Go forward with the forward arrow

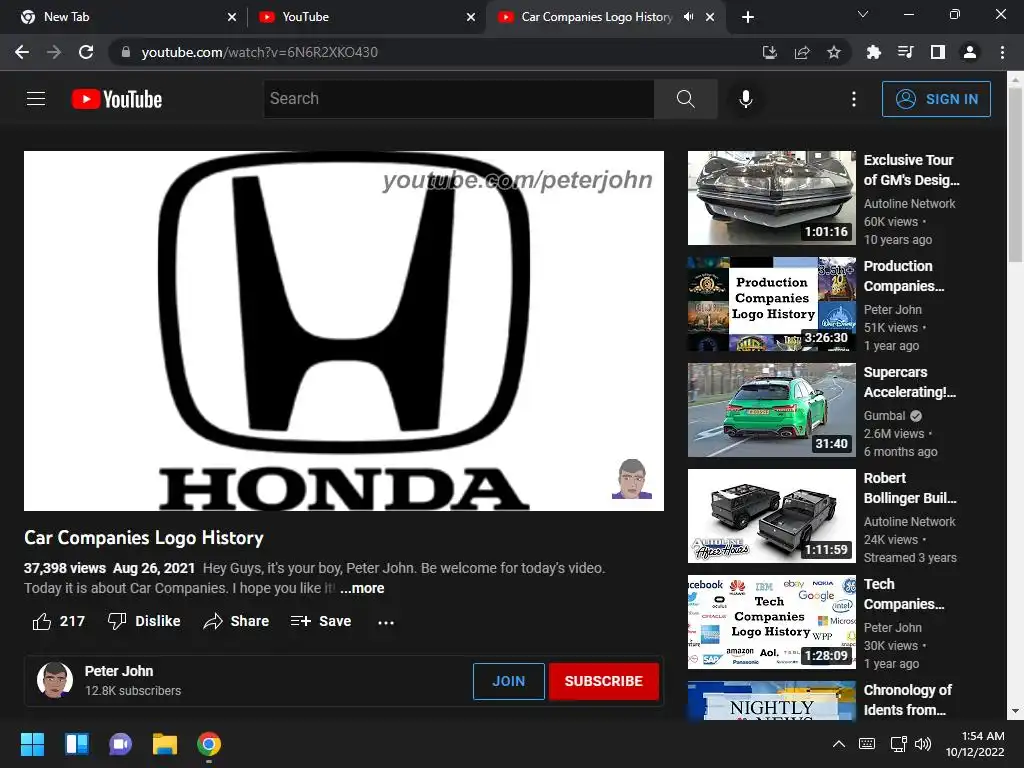[x=54, y=52]
